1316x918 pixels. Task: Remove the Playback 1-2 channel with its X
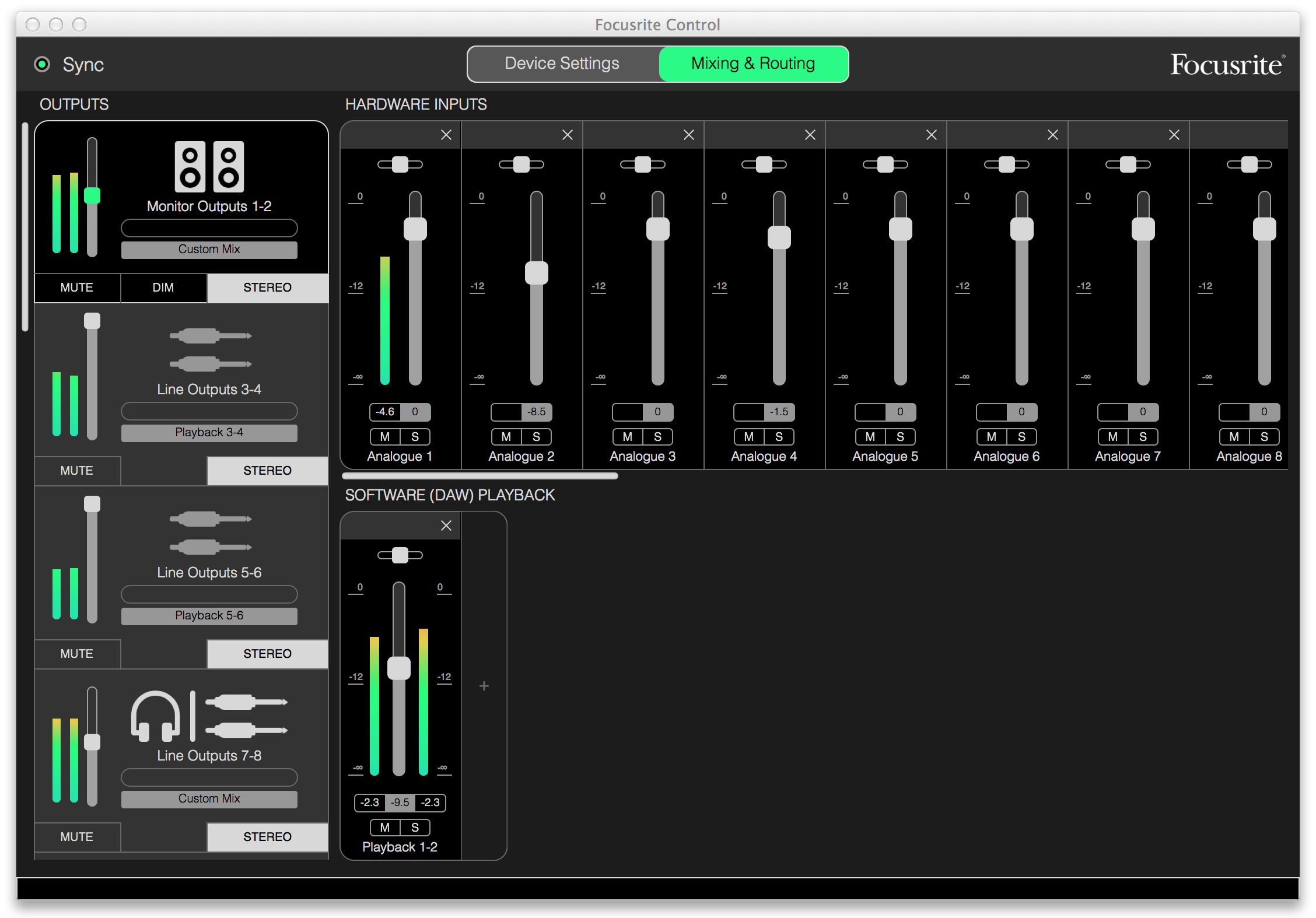446,526
